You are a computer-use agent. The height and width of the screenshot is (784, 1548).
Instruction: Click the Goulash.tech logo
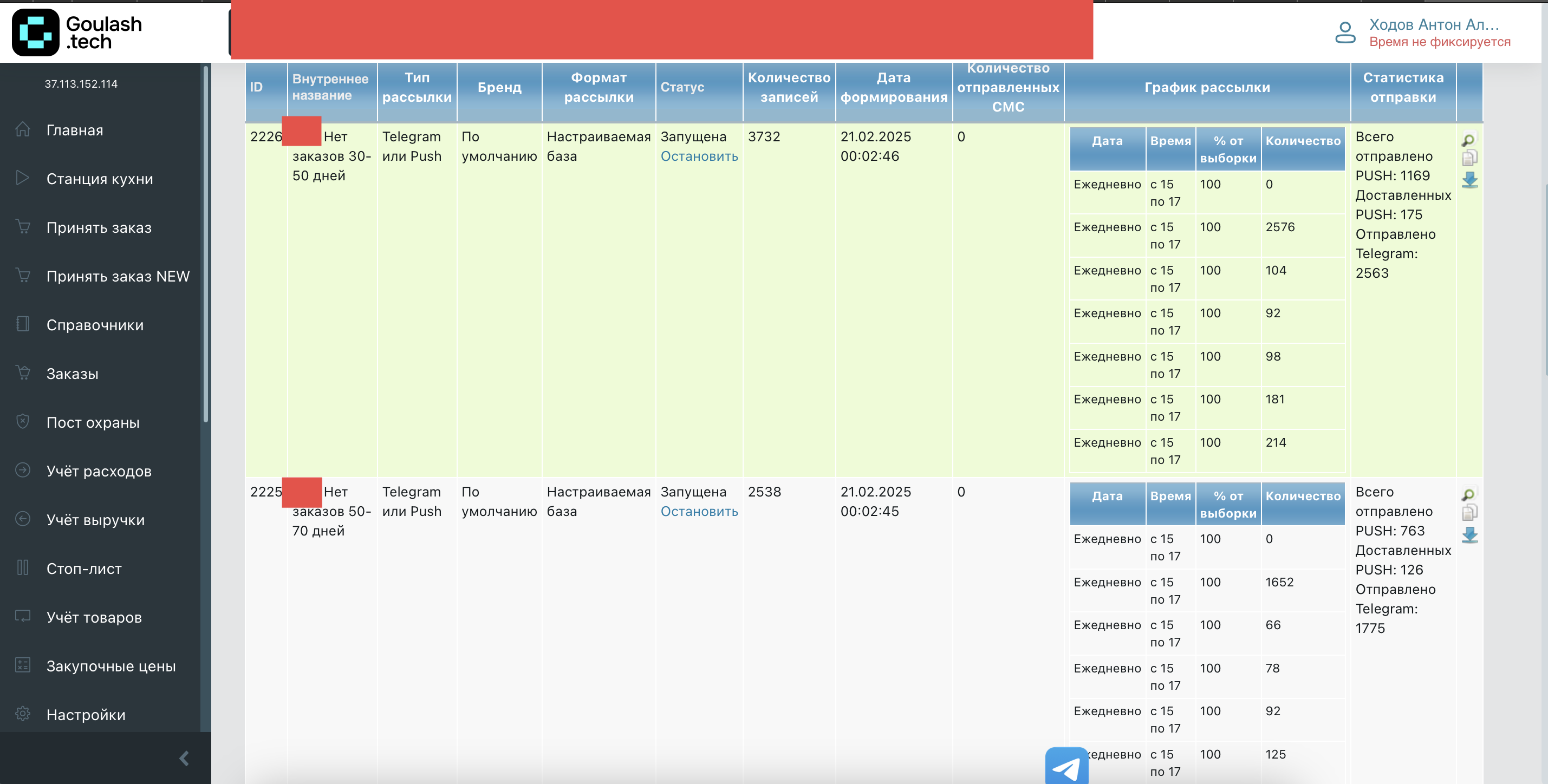pos(77,32)
